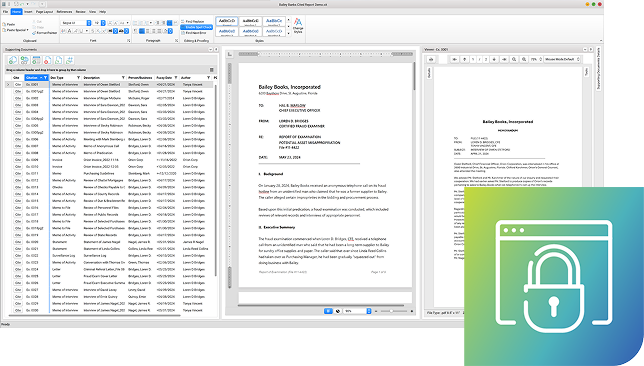Go to last page in the Viewer

504,60
